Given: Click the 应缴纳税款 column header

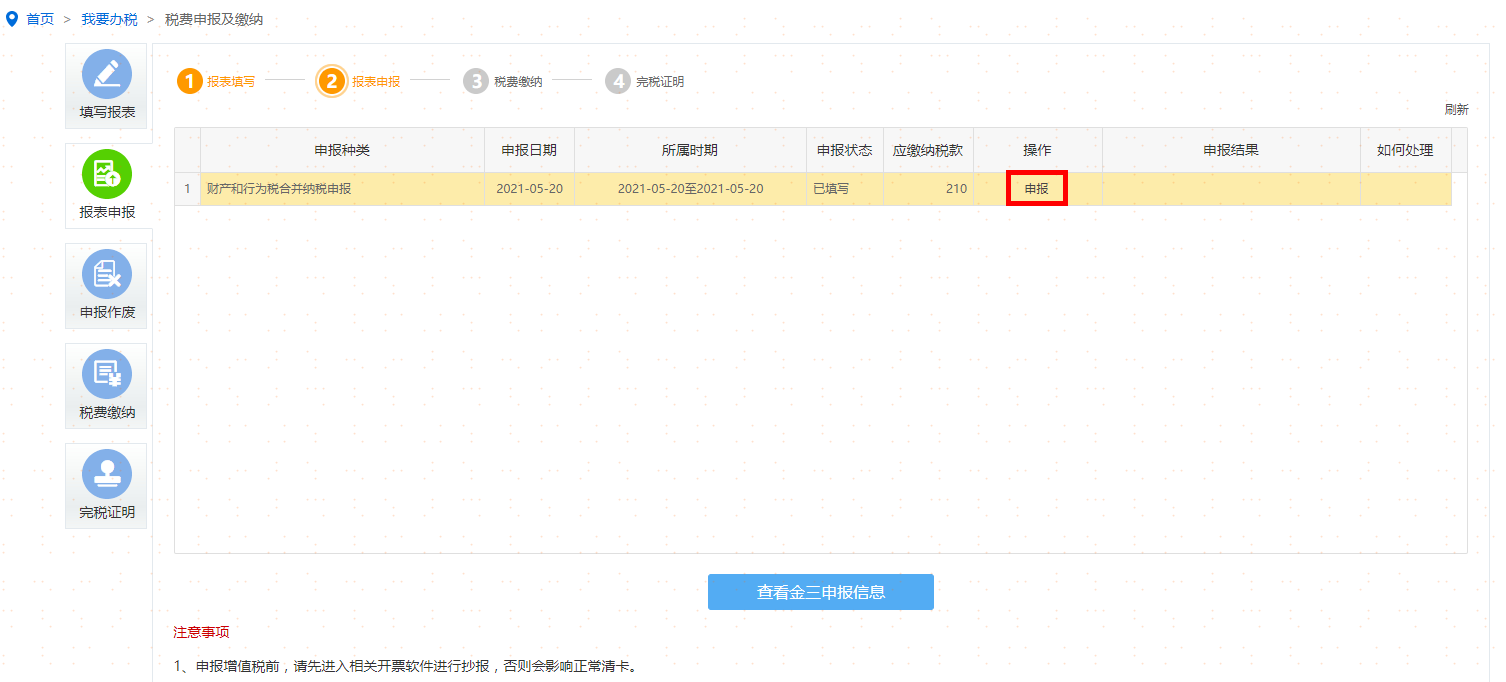Looking at the screenshot, I should click(x=928, y=150).
